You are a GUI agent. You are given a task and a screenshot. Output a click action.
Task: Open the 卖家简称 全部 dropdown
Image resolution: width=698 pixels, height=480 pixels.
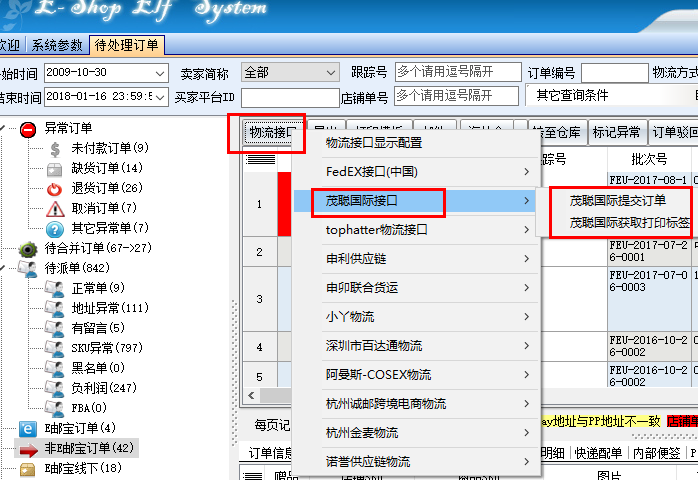point(330,73)
